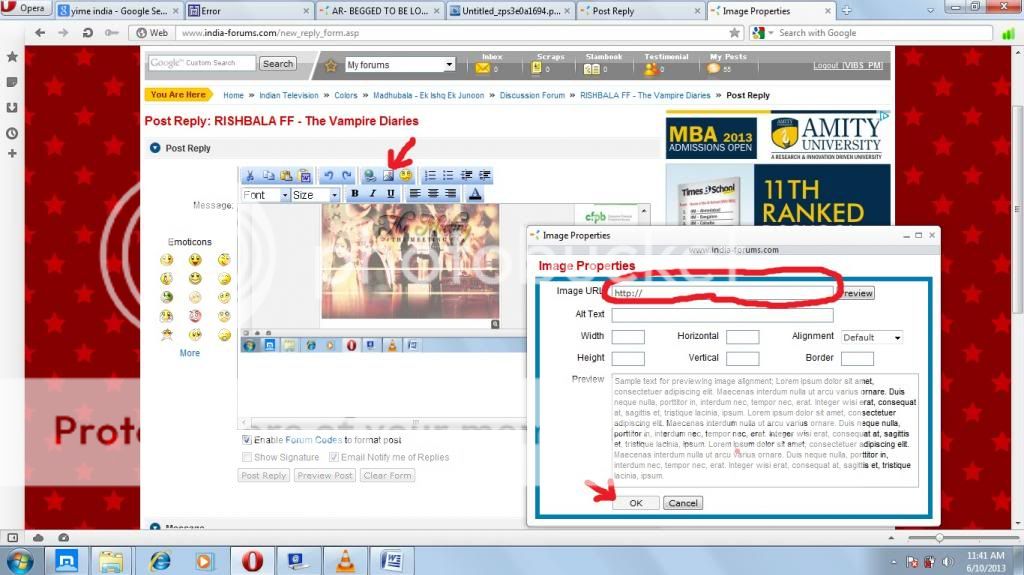Screen dimensions: 1024x575
Task: Click the Post Reply submit button
Action: point(264,476)
